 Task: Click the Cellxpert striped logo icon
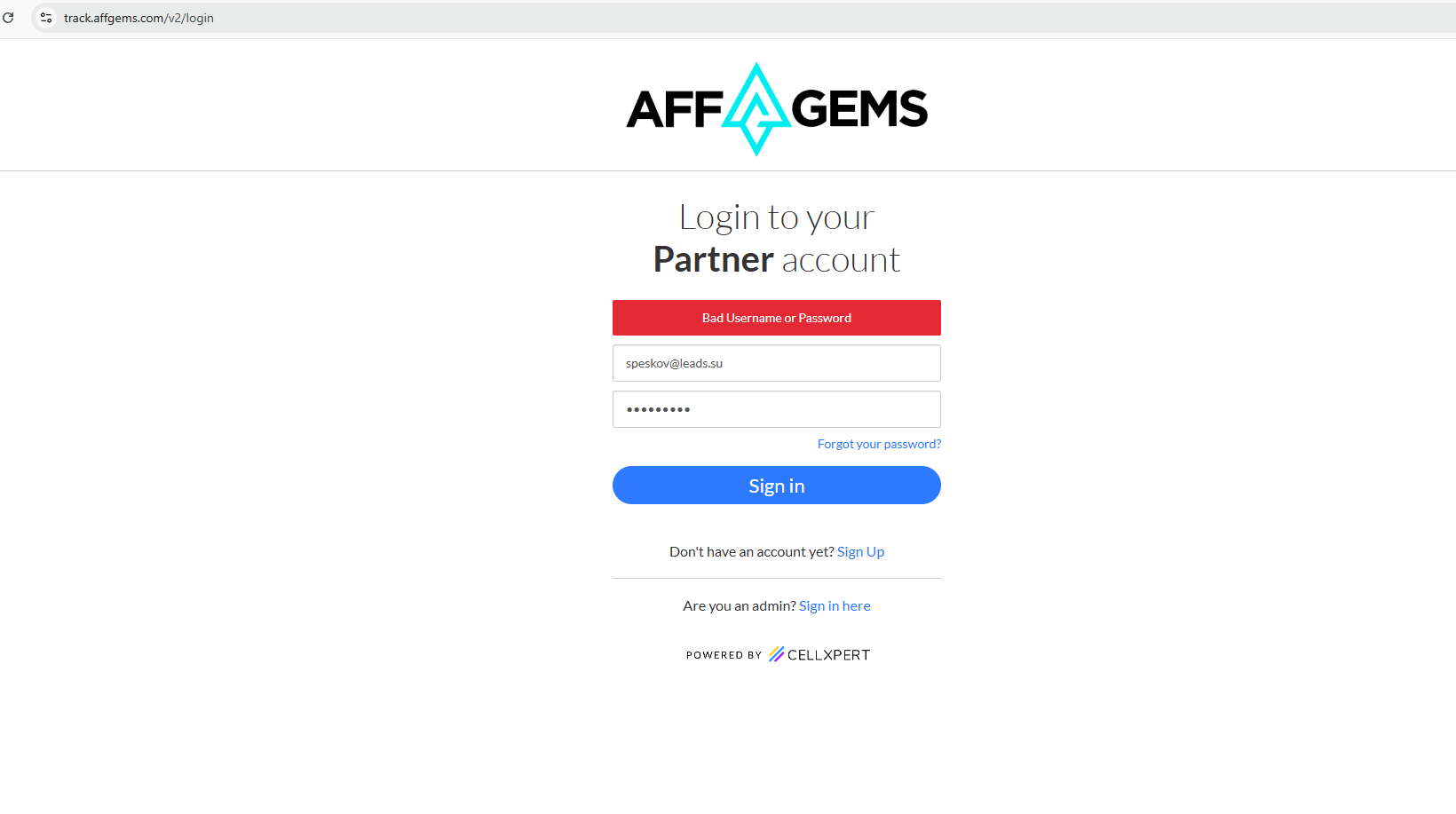[x=776, y=654]
